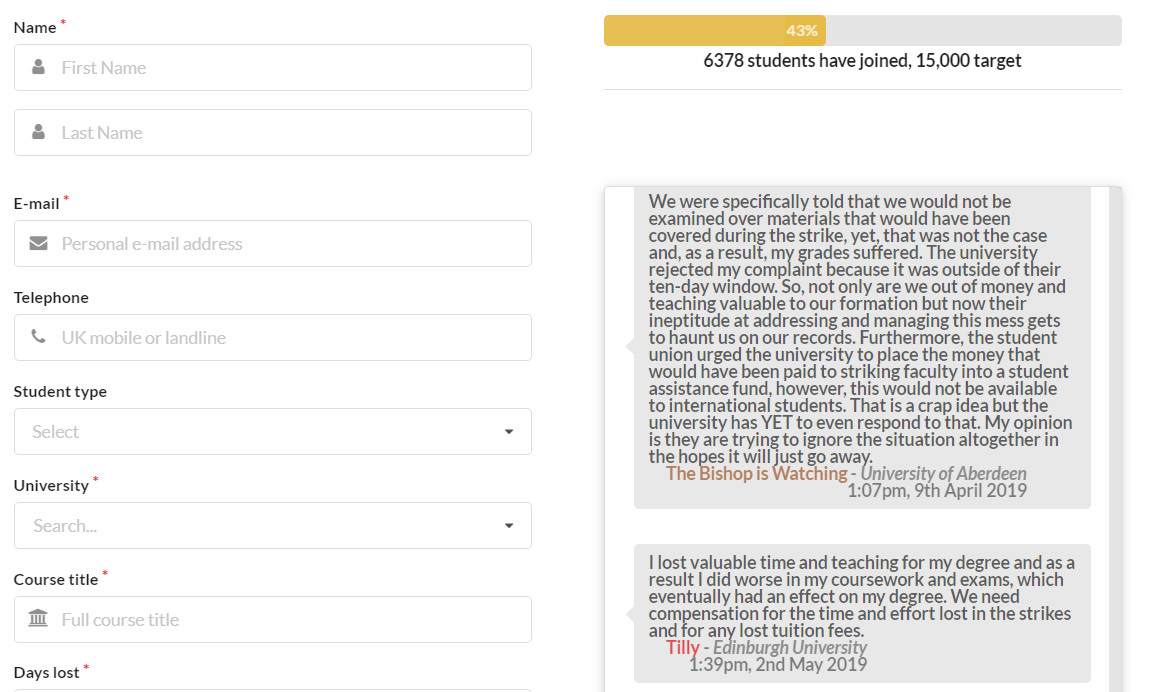Image resolution: width=1149 pixels, height=692 pixels.
Task: Click the person icon in Last Name field
Action: coord(38,132)
